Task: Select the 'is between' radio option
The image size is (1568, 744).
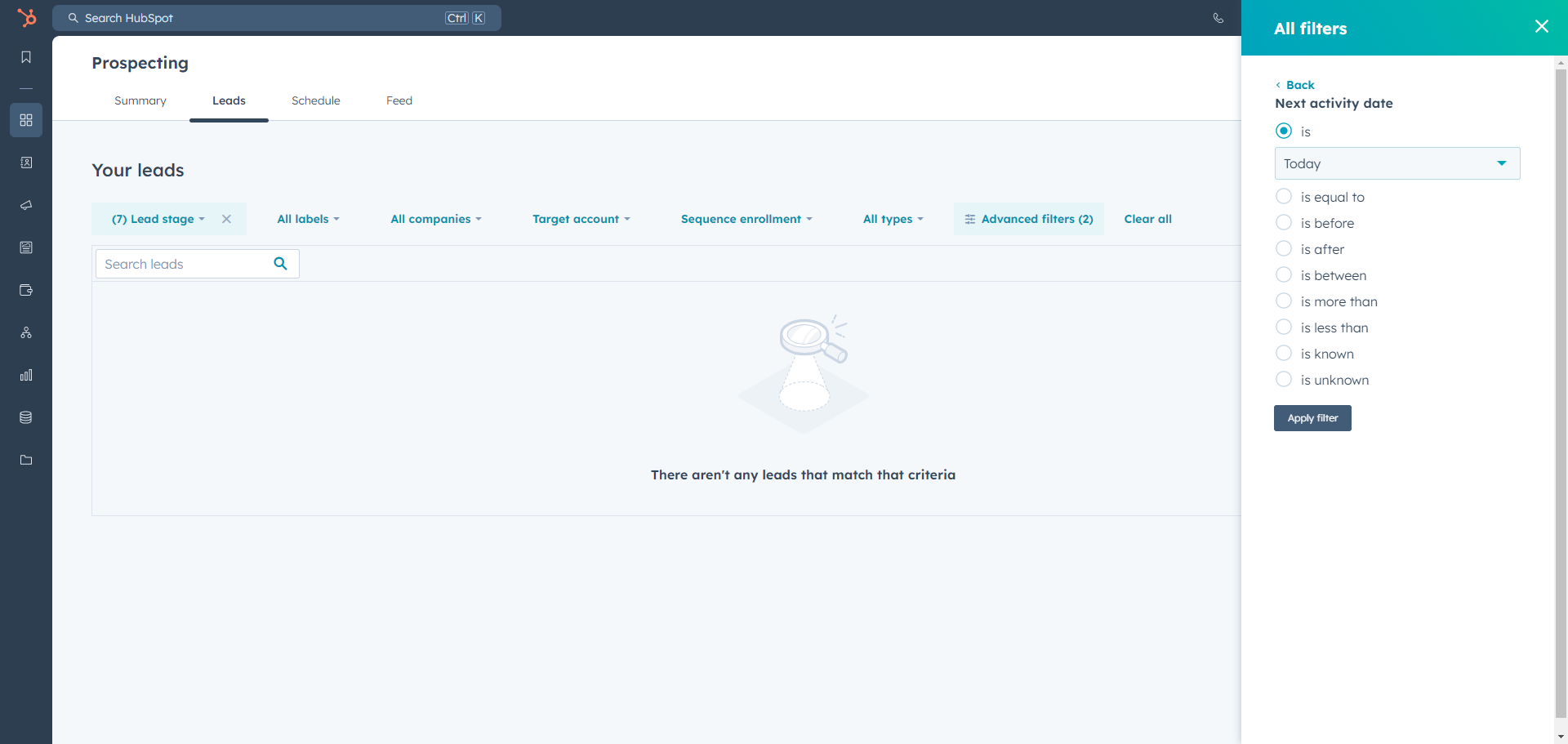Action: coord(1284,274)
